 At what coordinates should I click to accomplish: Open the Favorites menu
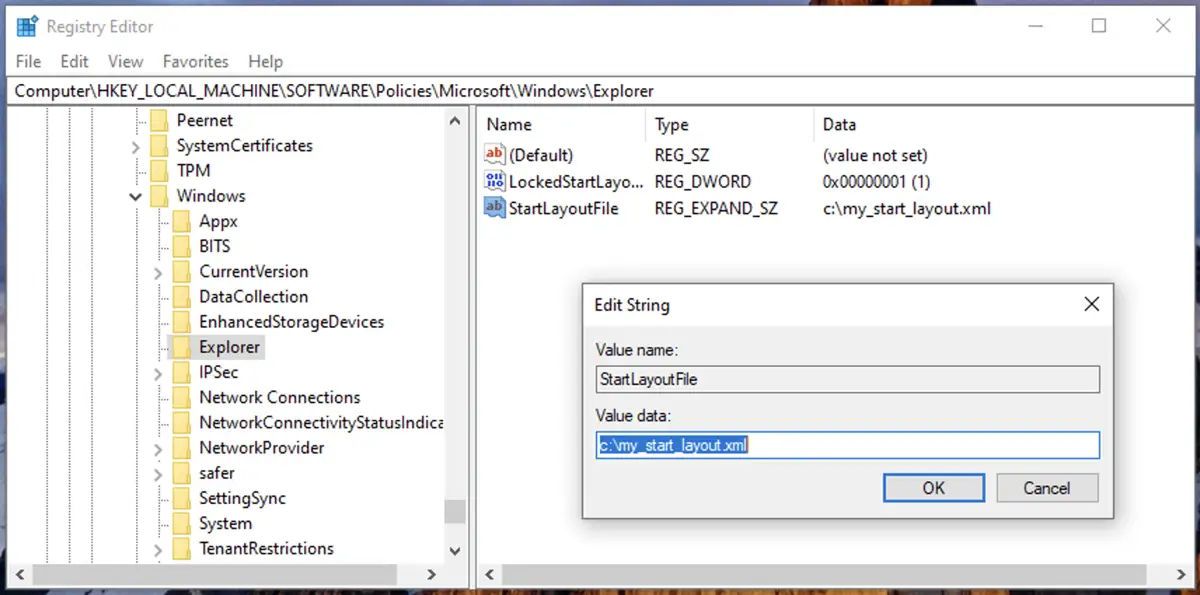pyautogui.click(x=196, y=62)
